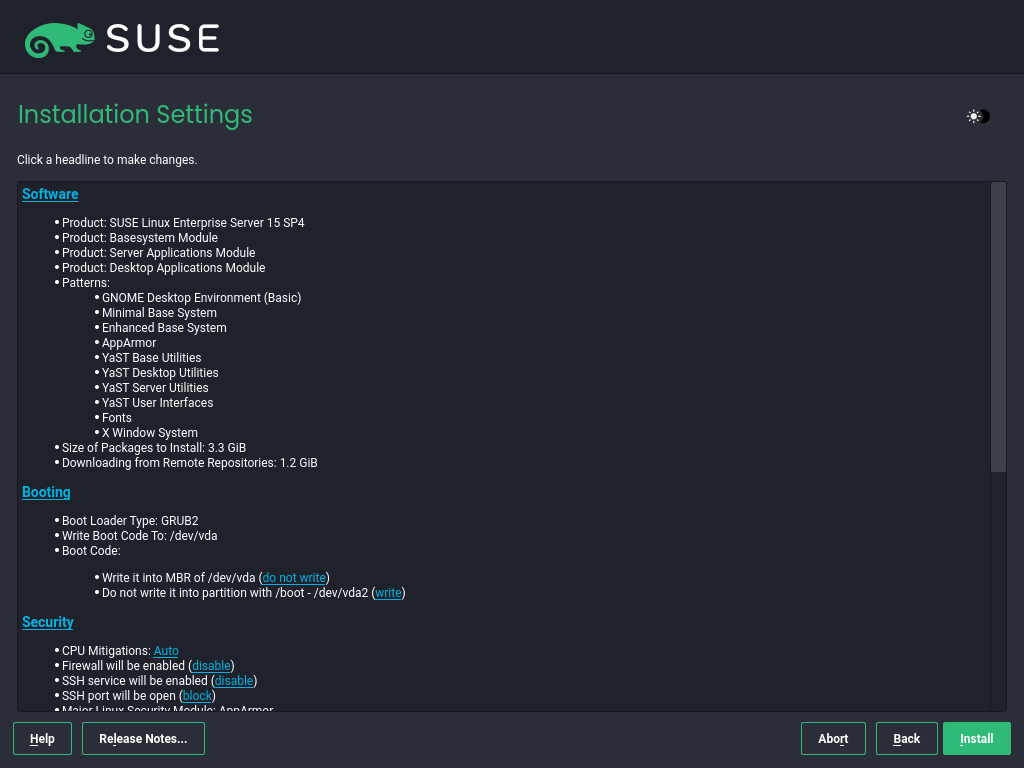
Task: Click empty scrollbar track below the handle
Action: pos(998,590)
